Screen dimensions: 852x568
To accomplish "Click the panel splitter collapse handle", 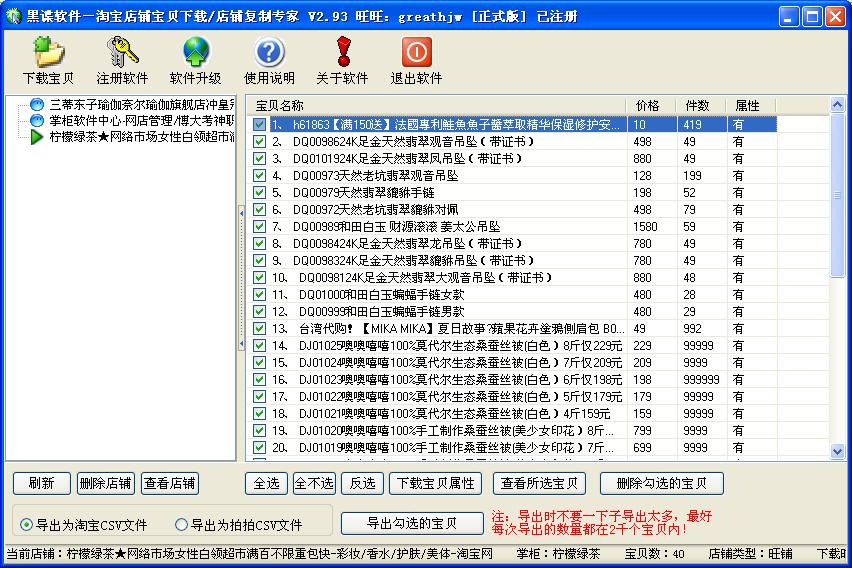I will pyautogui.click(x=241, y=278).
